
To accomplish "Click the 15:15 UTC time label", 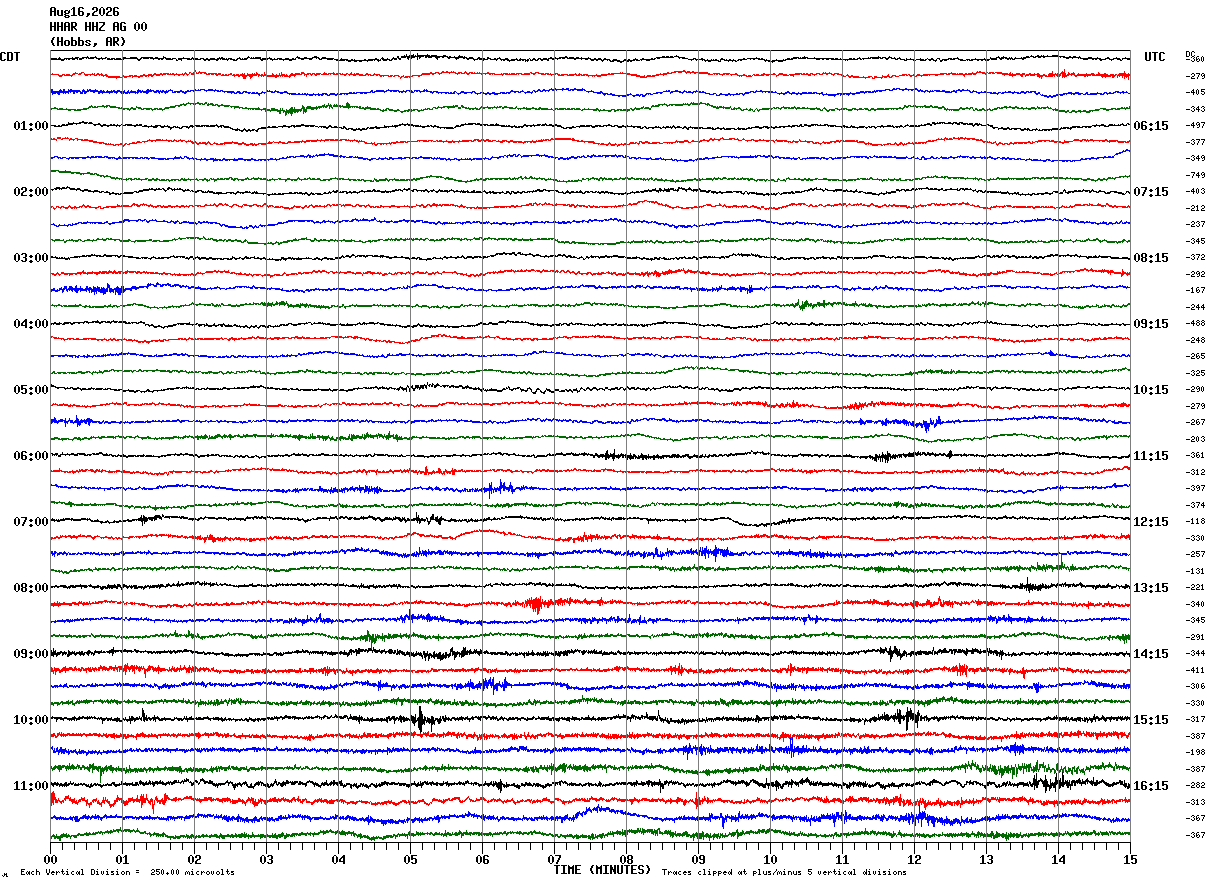I will (x=1151, y=720).
